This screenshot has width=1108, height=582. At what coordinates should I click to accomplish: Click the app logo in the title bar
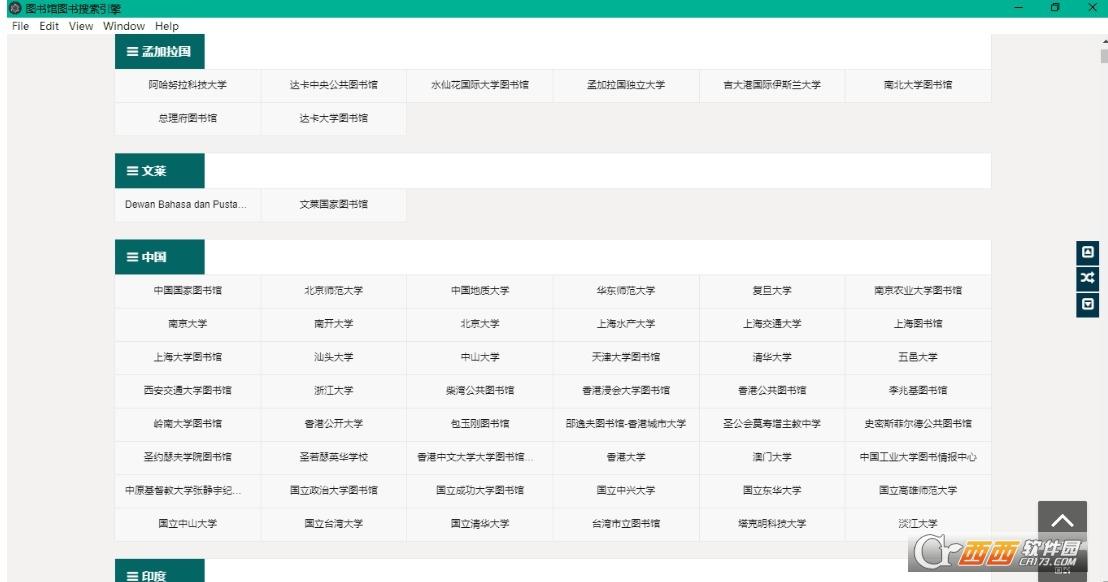click(x=14, y=8)
